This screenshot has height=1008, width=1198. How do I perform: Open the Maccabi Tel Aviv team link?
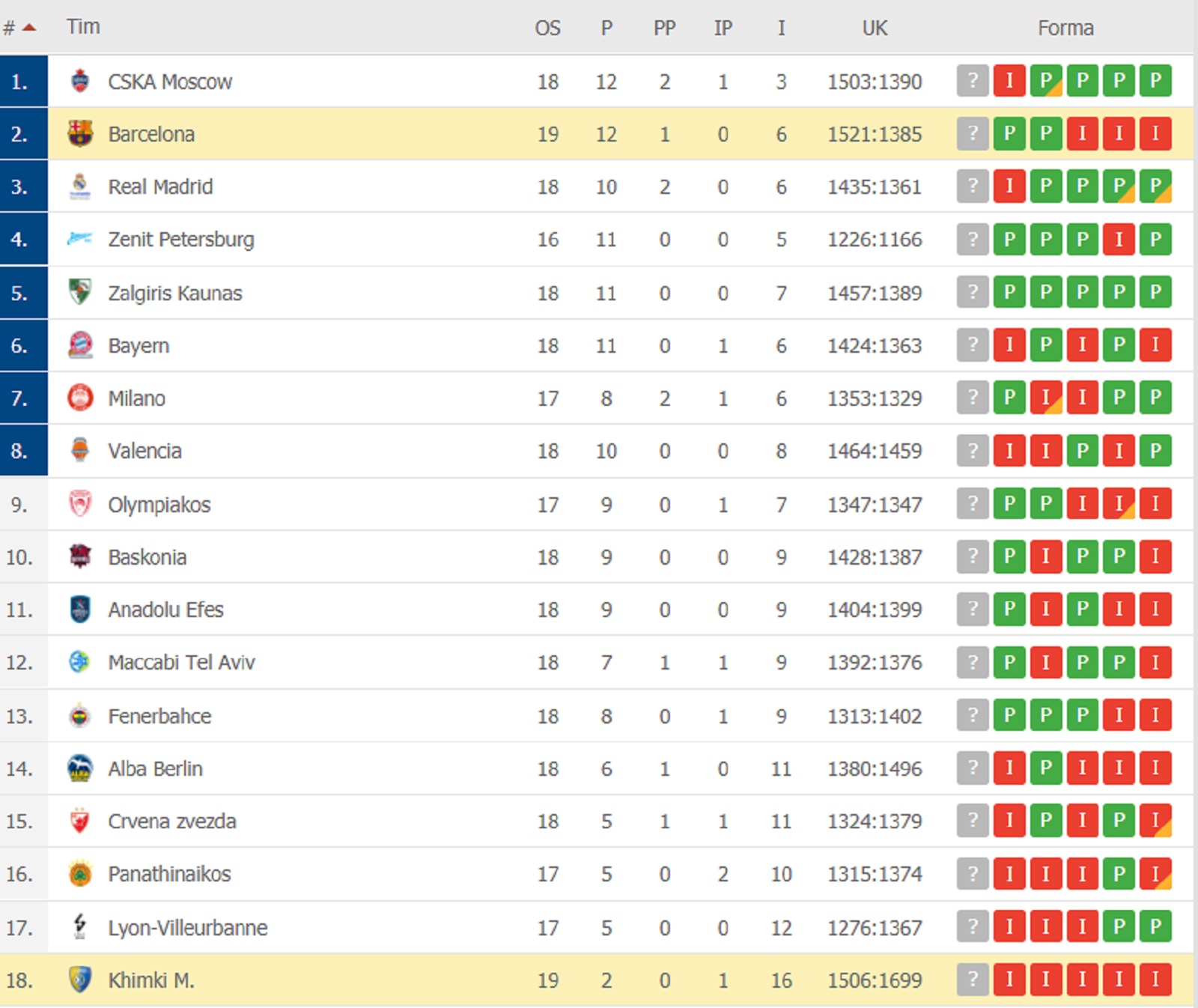[x=181, y=663]
